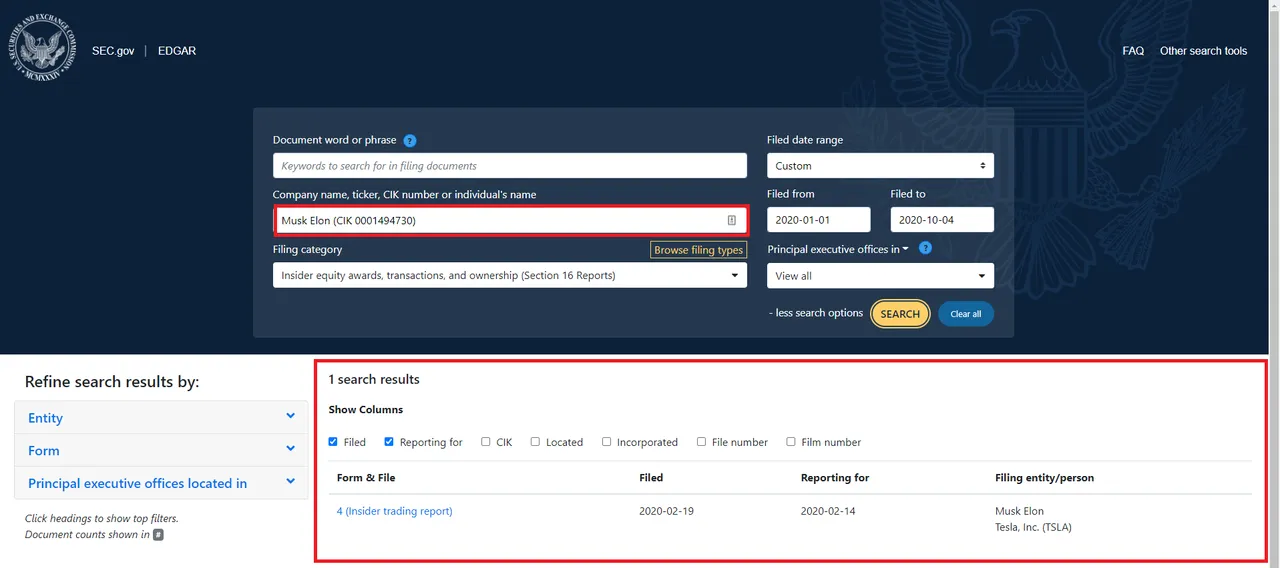1280x568 pixels.
Task: Click the SEARCH button
Action: (900, 314)
